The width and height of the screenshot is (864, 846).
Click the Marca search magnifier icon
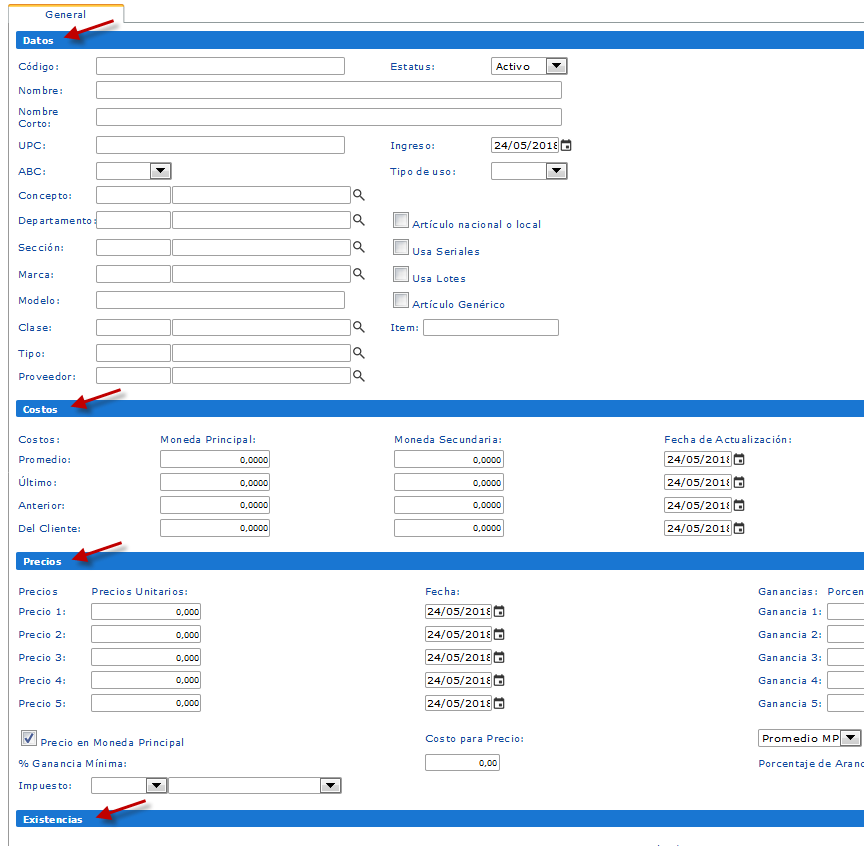(358, 274)
